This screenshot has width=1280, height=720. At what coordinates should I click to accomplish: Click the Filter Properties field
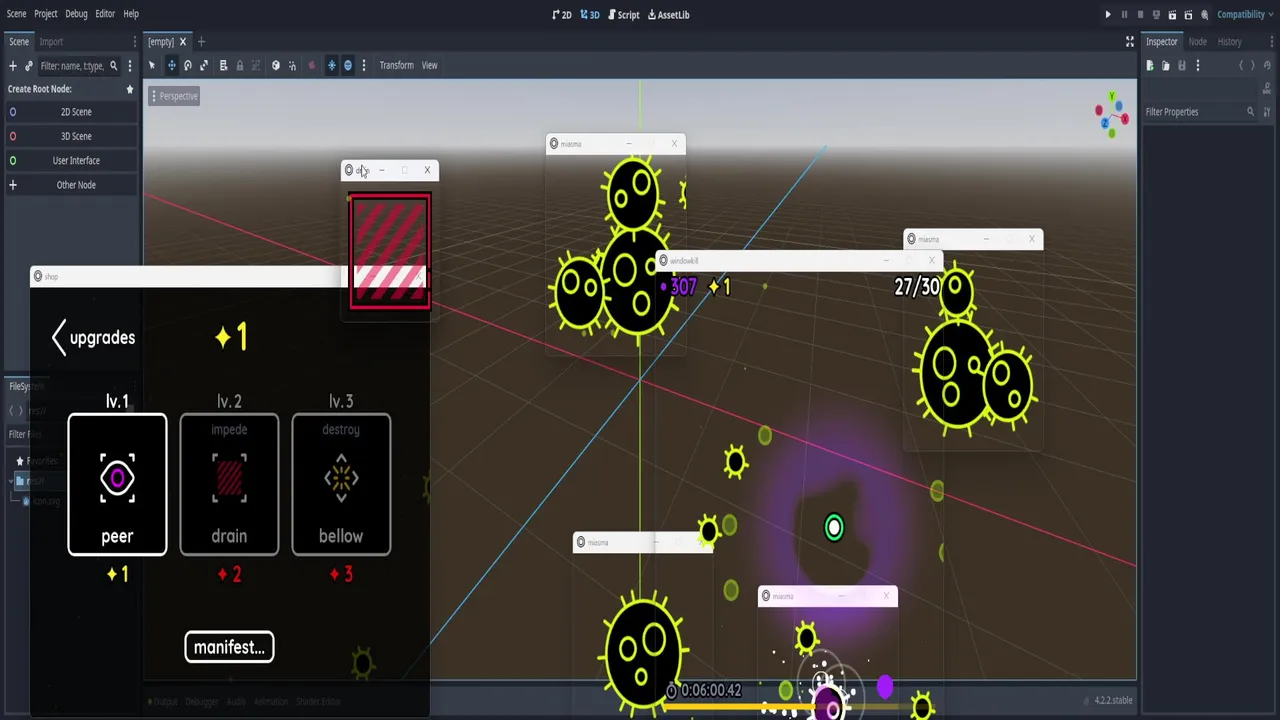tap(1200, 112)
